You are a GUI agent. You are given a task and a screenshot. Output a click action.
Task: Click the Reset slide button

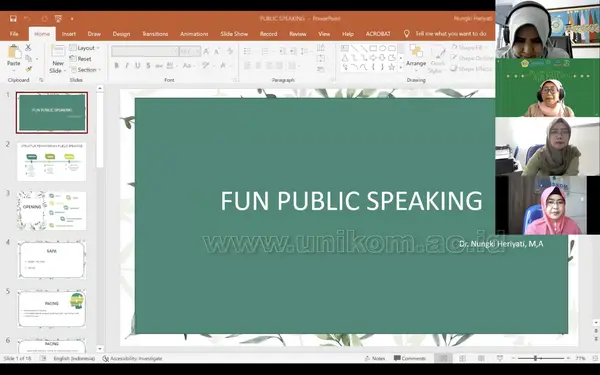81,59
